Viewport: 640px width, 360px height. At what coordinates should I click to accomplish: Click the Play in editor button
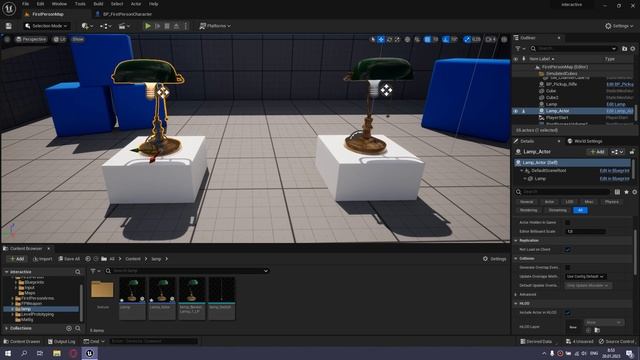148,26
